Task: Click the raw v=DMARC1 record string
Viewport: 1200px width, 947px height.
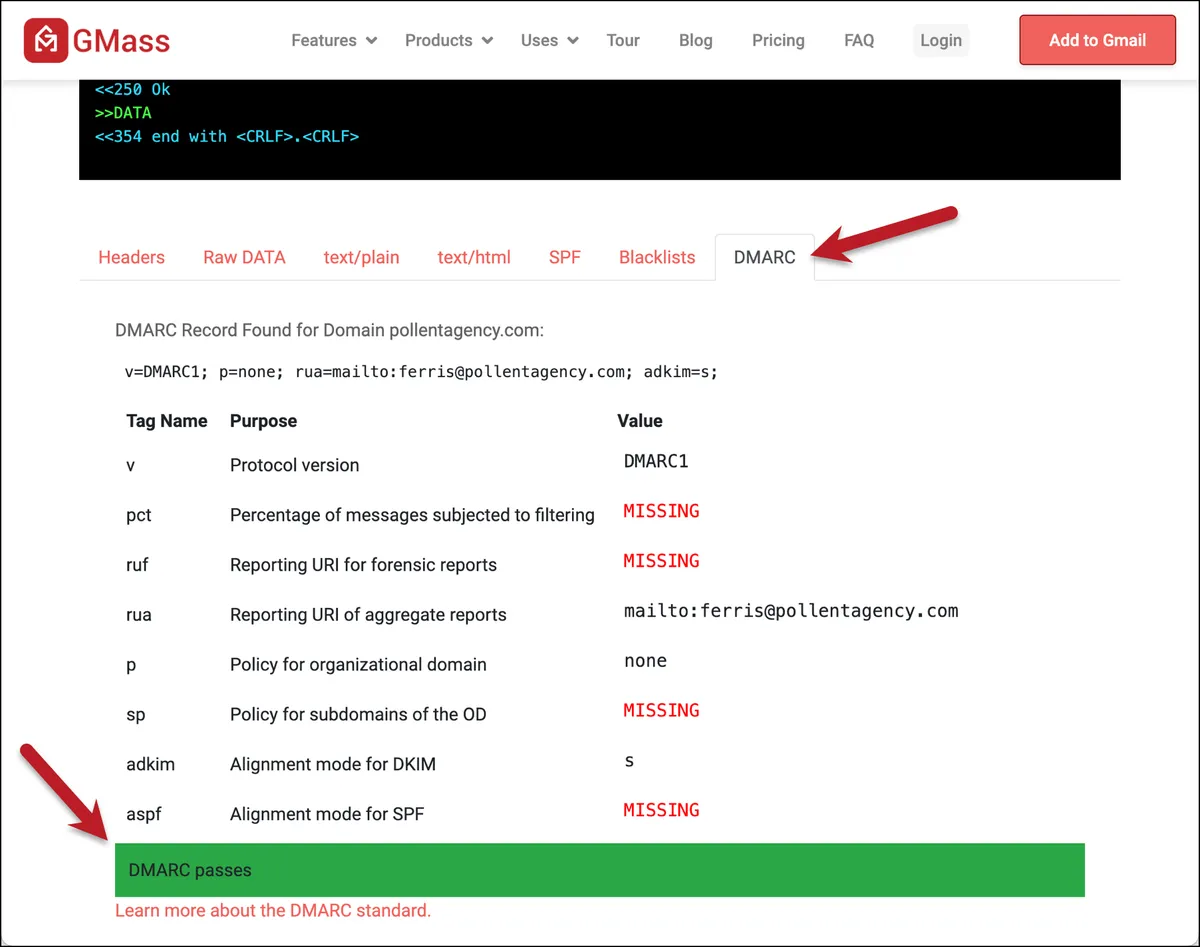Action: tap(421, 372)
